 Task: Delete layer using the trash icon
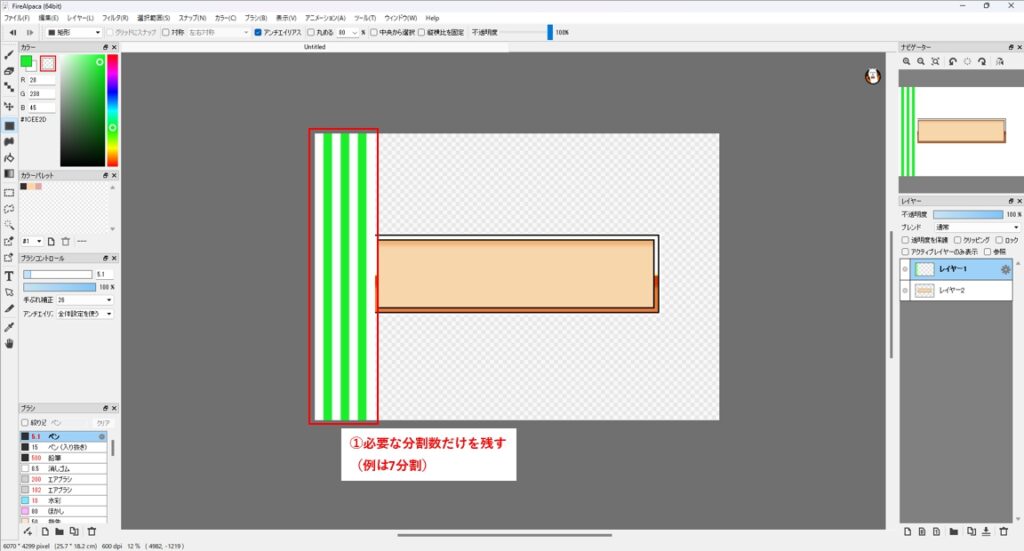point(1003,531)
